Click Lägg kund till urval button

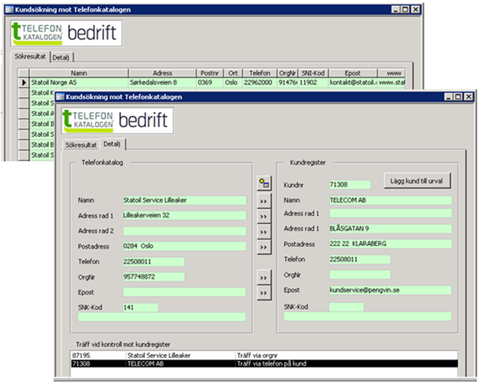[x=417, y=181]
